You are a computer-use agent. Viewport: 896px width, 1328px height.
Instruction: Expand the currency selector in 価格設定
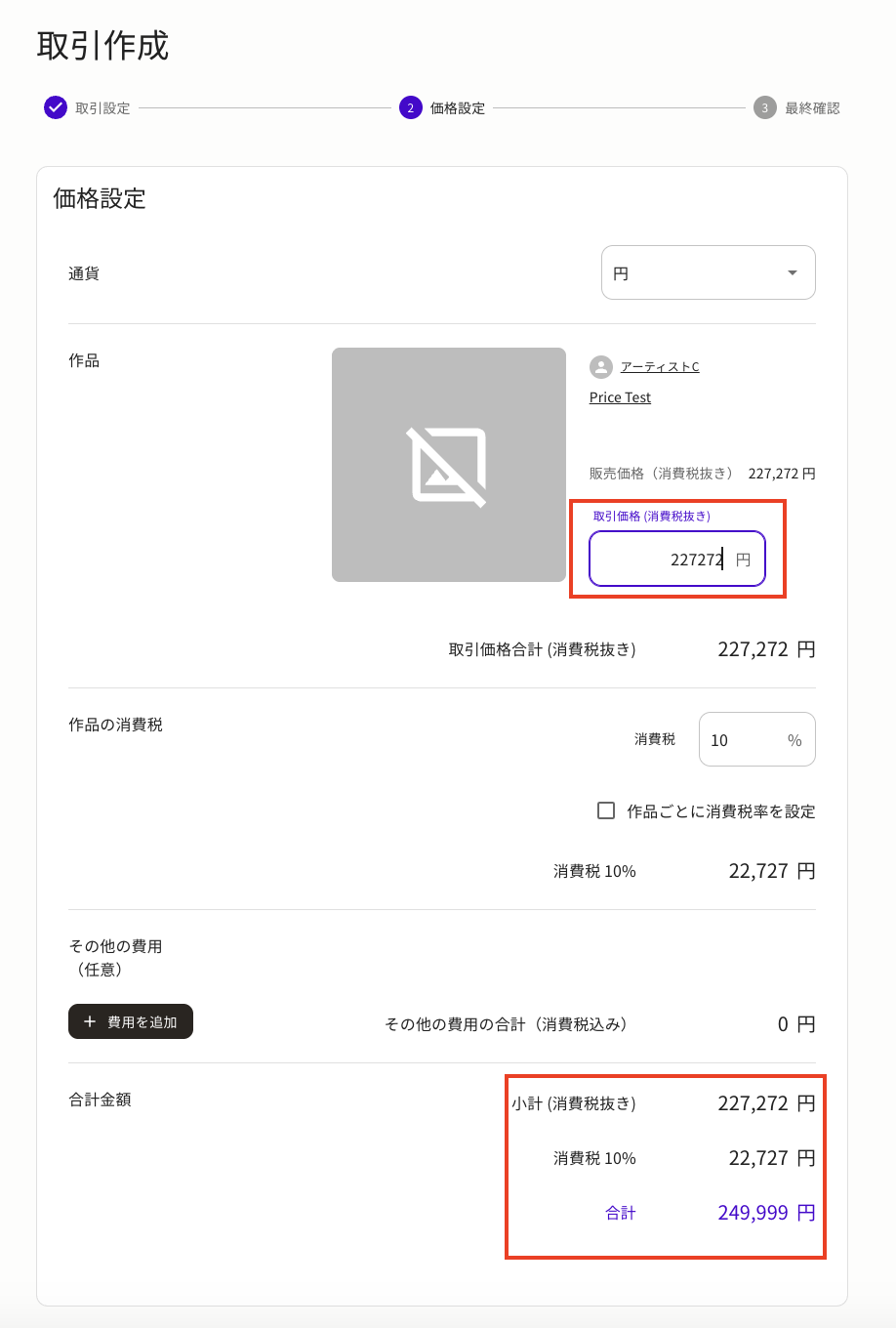[x=708, y=272]
